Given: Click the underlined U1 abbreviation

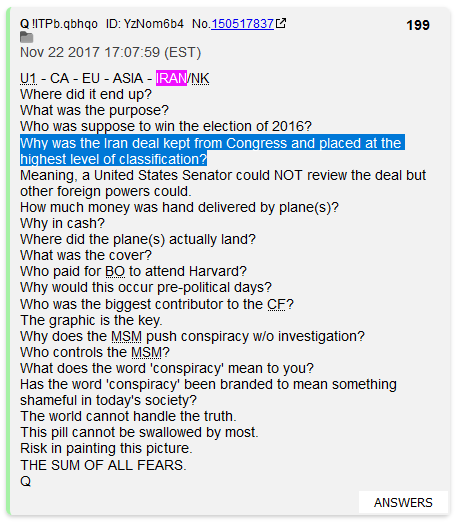Looking at the screenshot, I should tap(29, 78).
